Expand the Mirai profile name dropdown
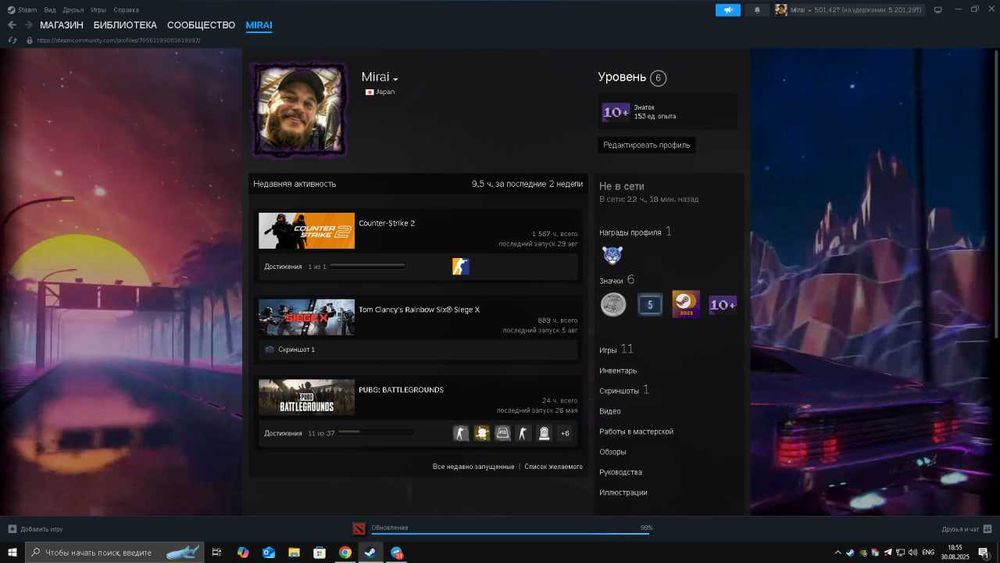The height and width of the screenshot is (563, 1000). (396, 79)
